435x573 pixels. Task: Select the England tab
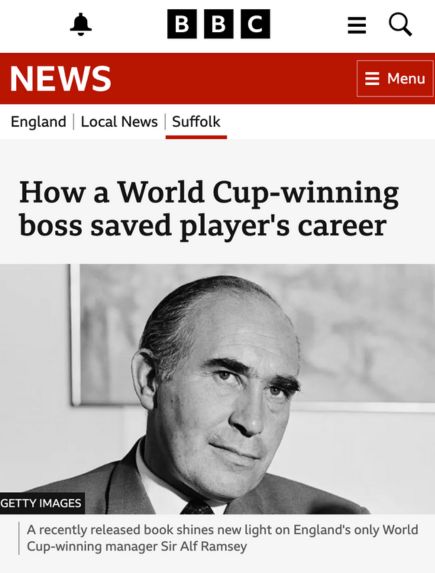click(x=38, y=122)
